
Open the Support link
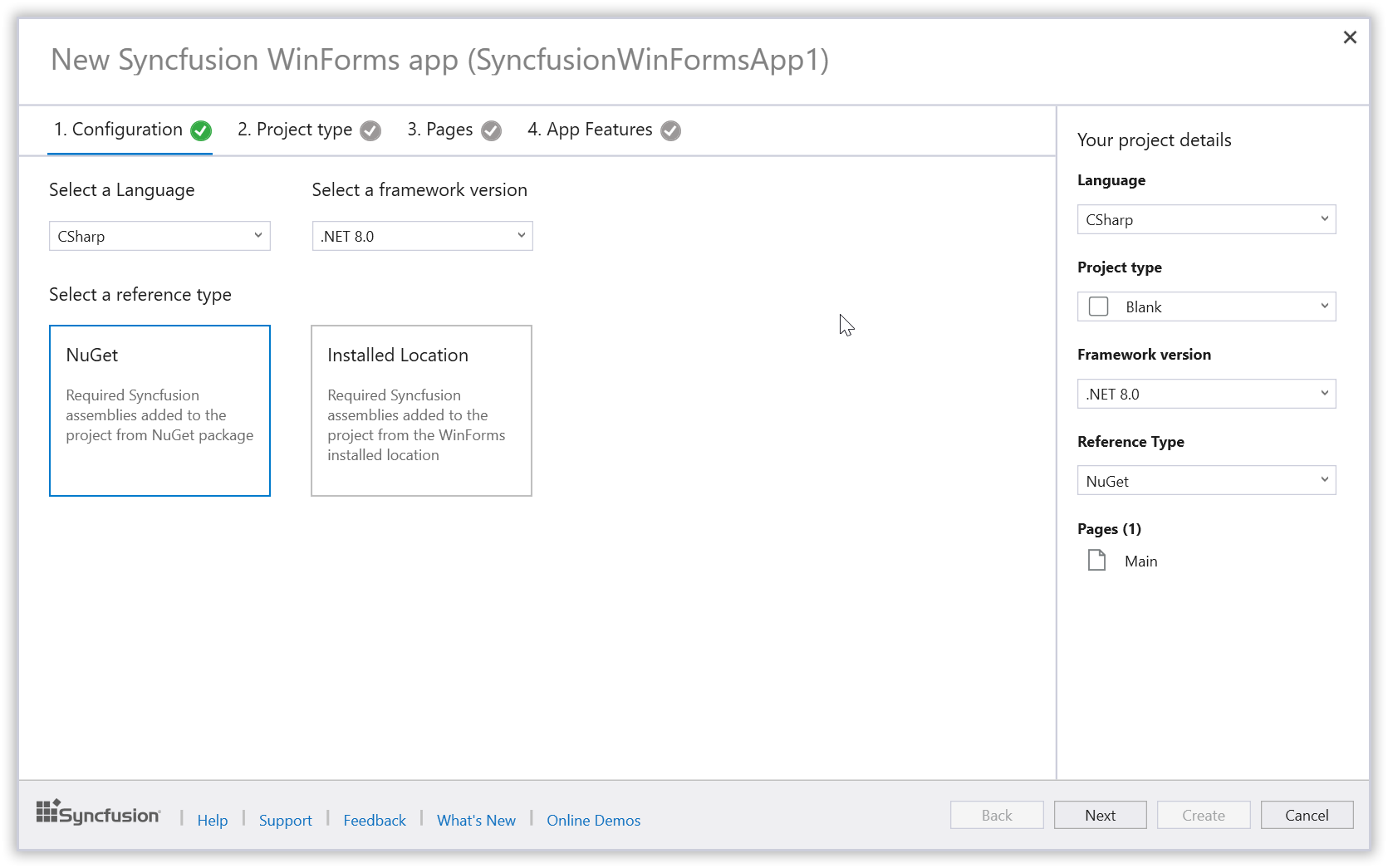click(x=285, y=820)
